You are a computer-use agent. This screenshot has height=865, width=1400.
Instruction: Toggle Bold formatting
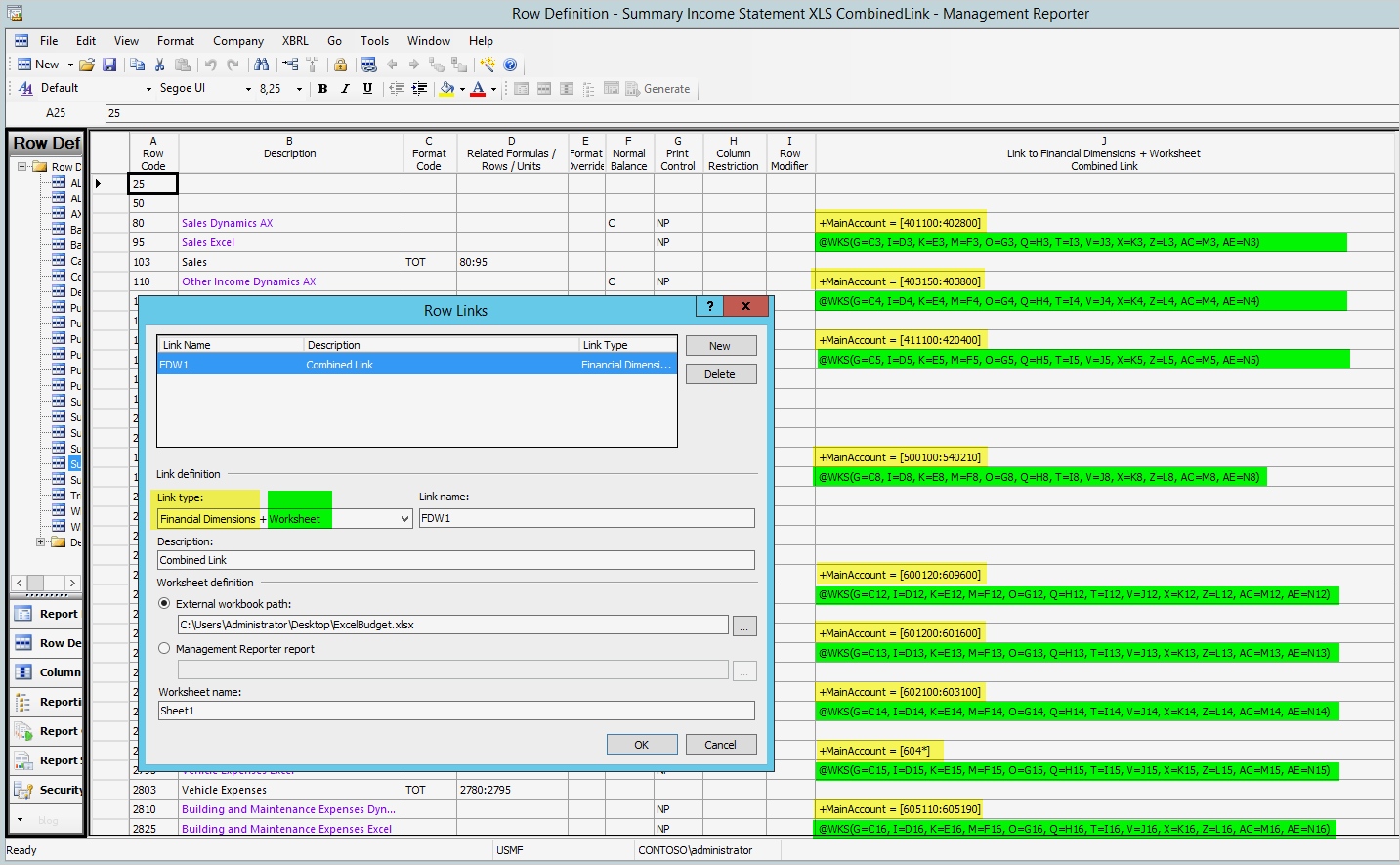pos(322,89)
